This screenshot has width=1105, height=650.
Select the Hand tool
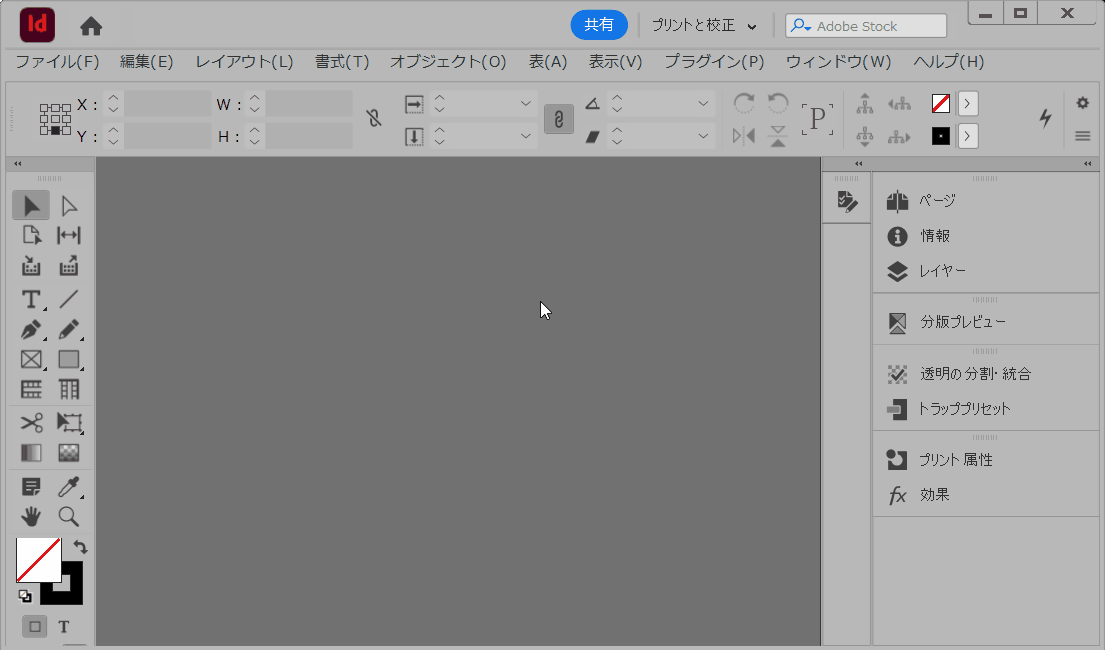pos(31,516)
